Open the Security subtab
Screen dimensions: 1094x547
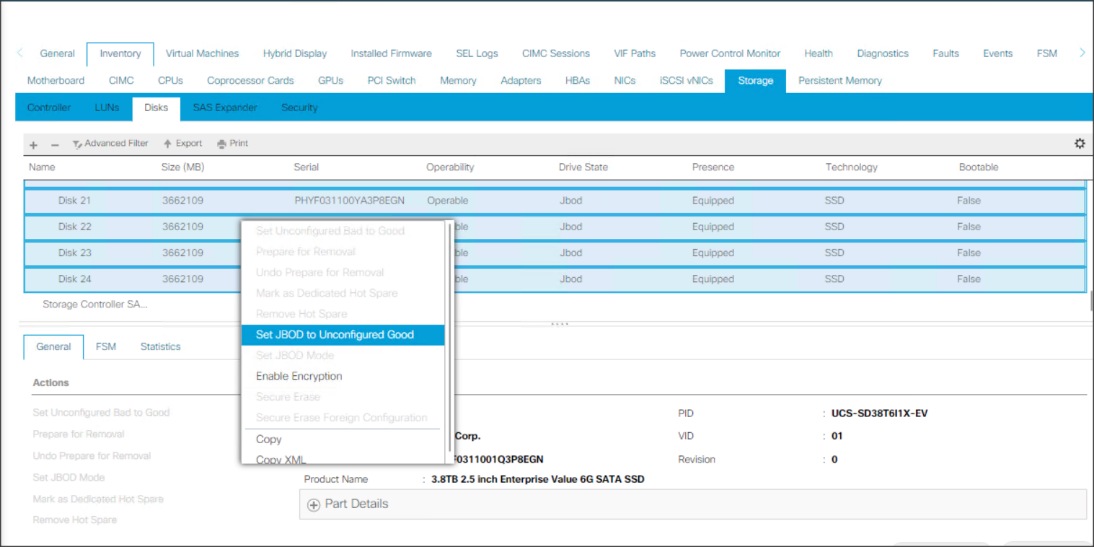tap(299, 107)
